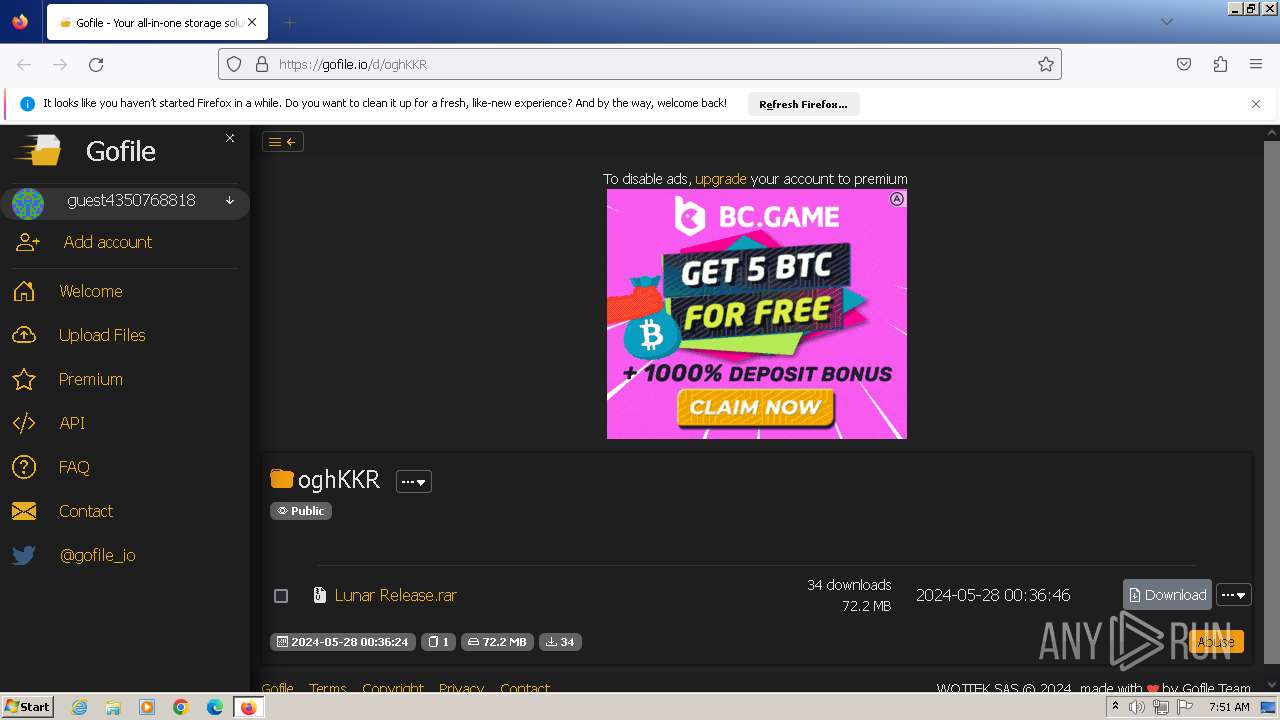Click the Gofile logo icon
Image resolution: width=1280 pixels, height=720 pixels.
[37, 151]
